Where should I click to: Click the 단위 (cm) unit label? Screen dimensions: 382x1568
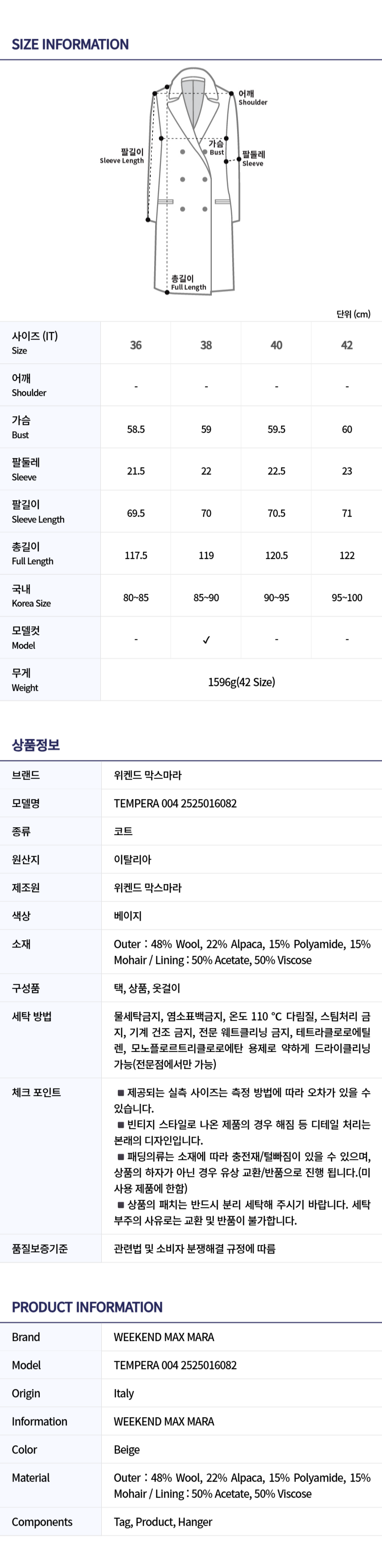click(x=353, y=314)
